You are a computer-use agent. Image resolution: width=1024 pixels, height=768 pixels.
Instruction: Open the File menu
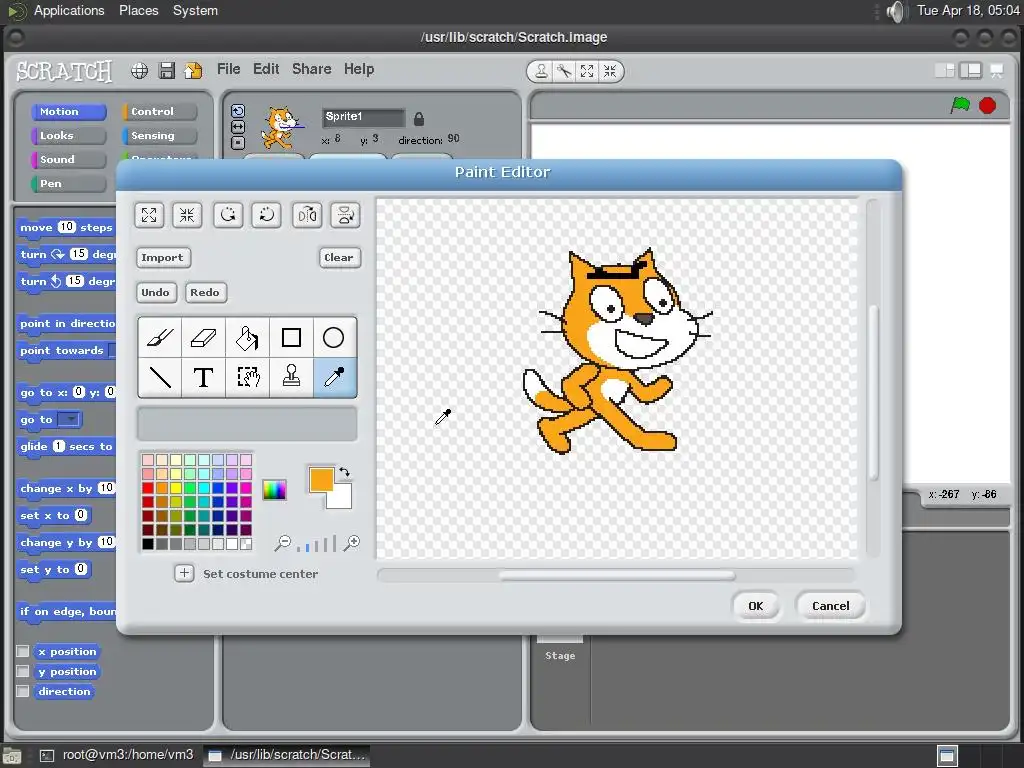[229, 69]
